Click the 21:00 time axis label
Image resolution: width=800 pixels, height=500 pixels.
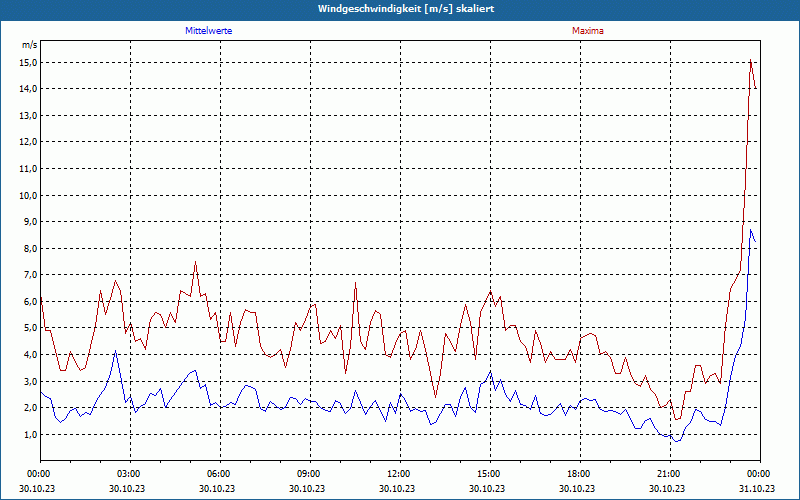670,474
